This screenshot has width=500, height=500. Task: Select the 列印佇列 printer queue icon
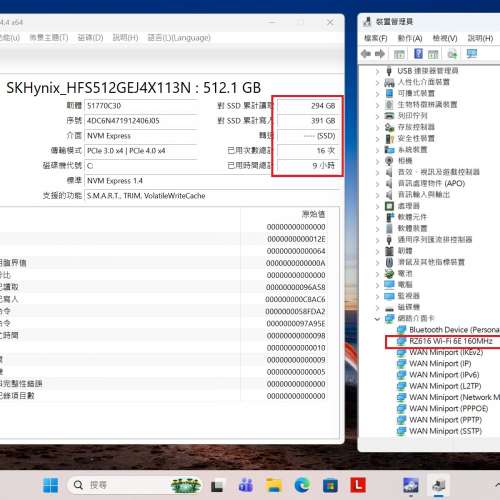click(x=389, y=116)
